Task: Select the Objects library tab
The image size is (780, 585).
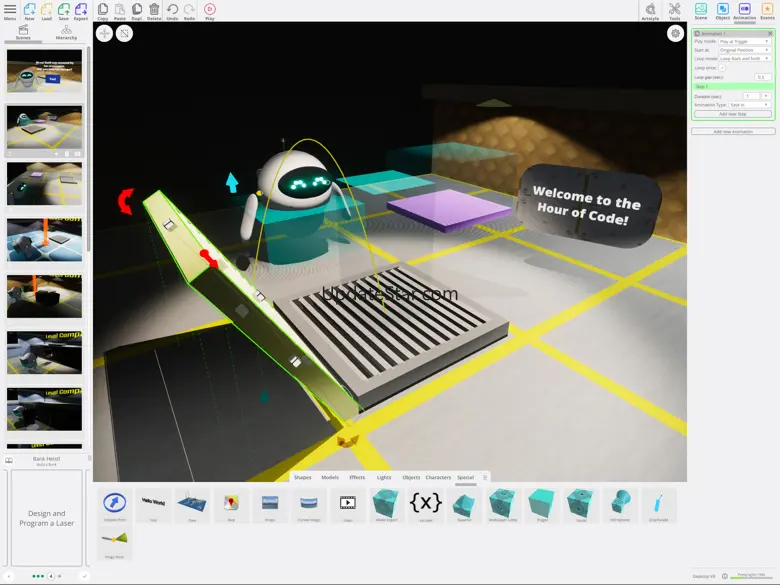Action: (411, 477)
